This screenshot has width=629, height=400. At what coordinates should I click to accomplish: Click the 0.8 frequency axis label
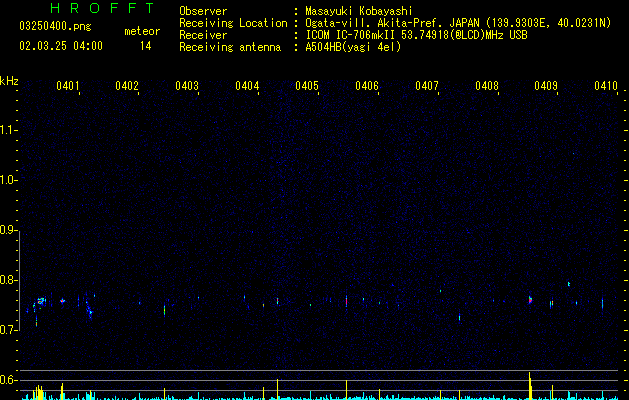(x=8, y=280)
